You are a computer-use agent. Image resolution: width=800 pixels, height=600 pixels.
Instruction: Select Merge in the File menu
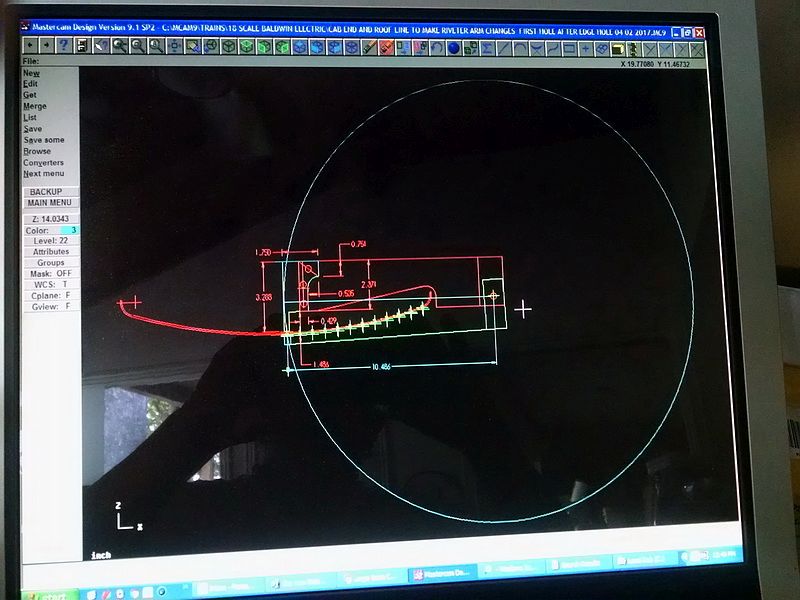coord(35,106)
